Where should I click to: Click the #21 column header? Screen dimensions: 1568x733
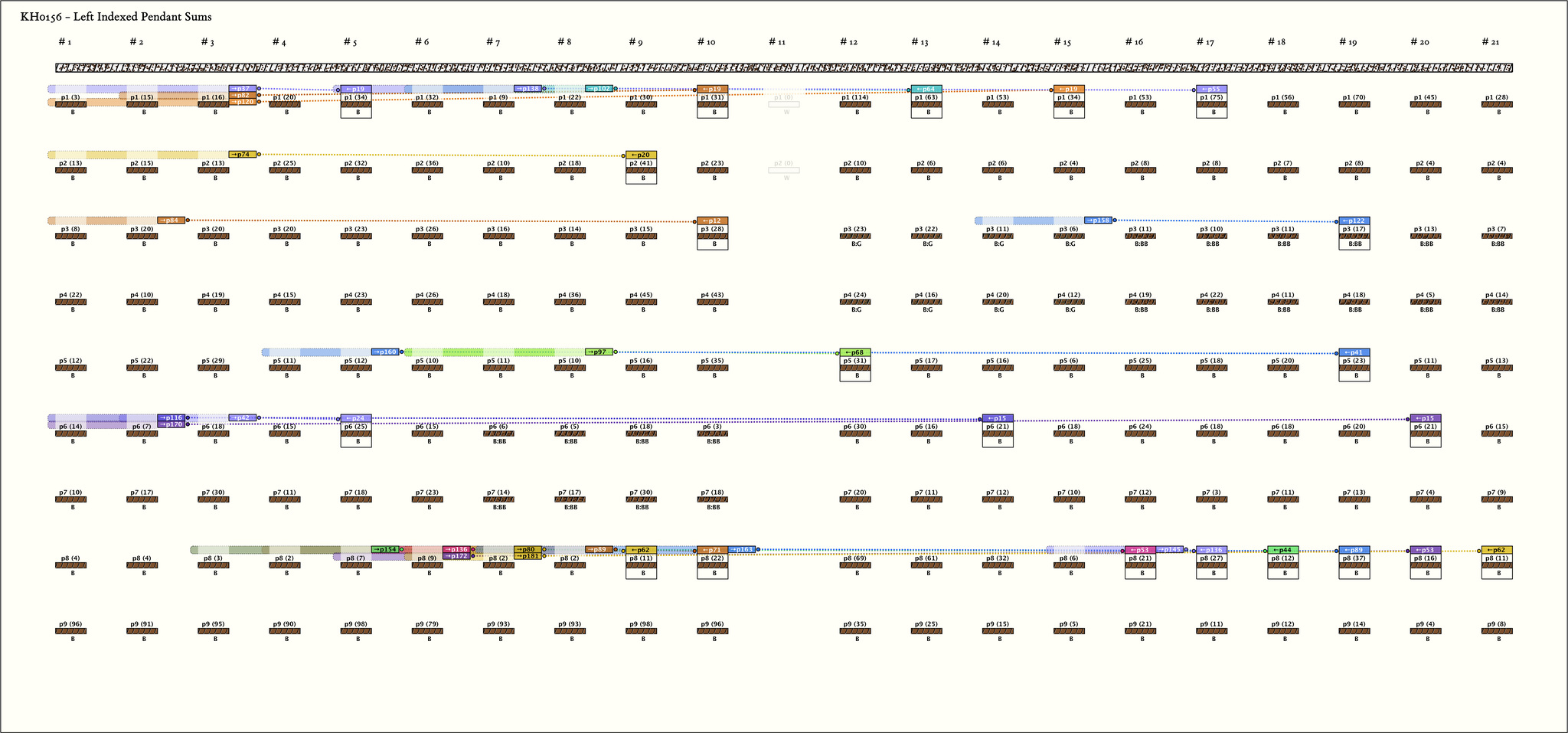point(1490,42)
